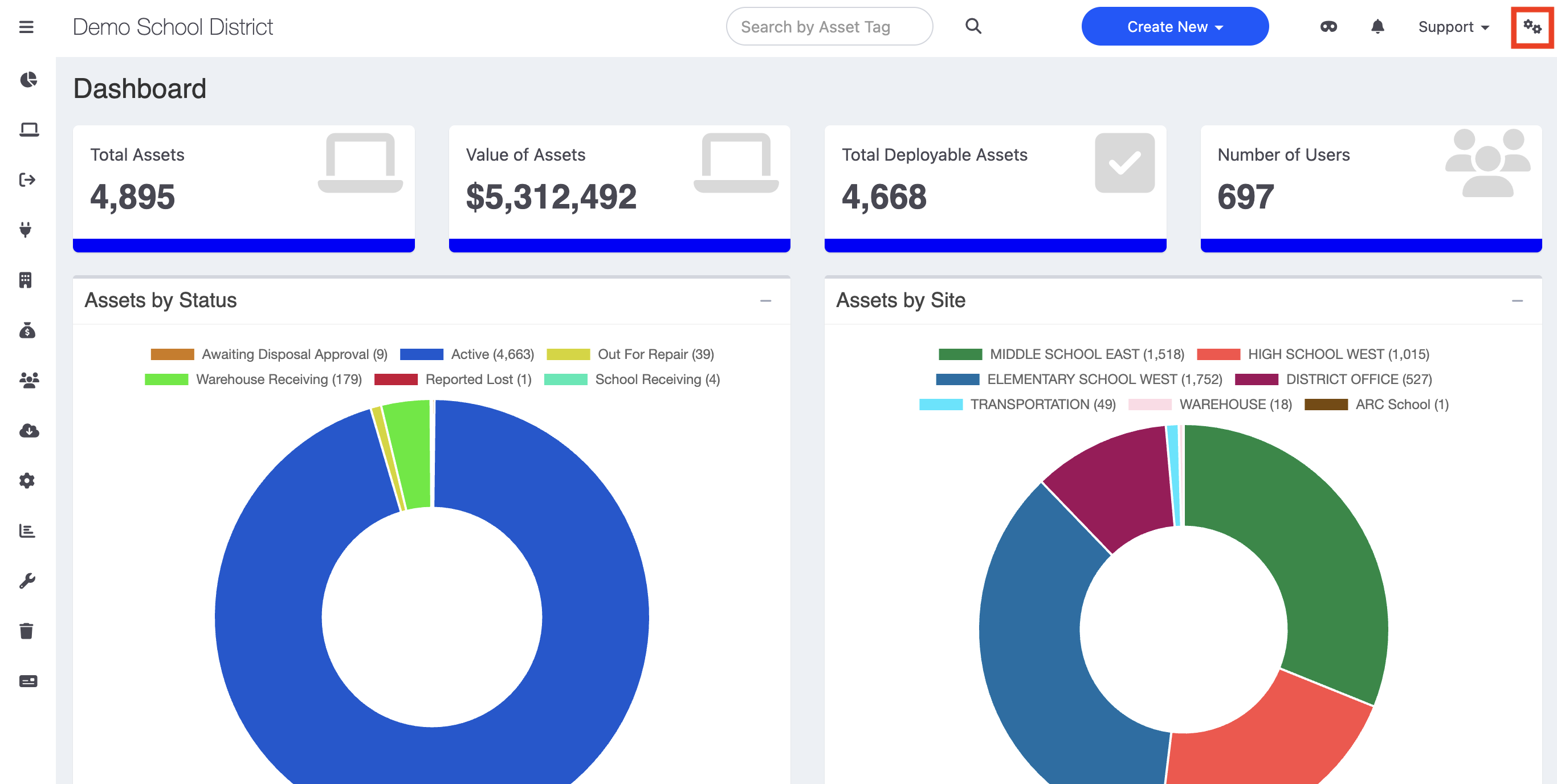Focus the Search by Asset Tag field
The image size is (1557, 784).
[829, 27]
